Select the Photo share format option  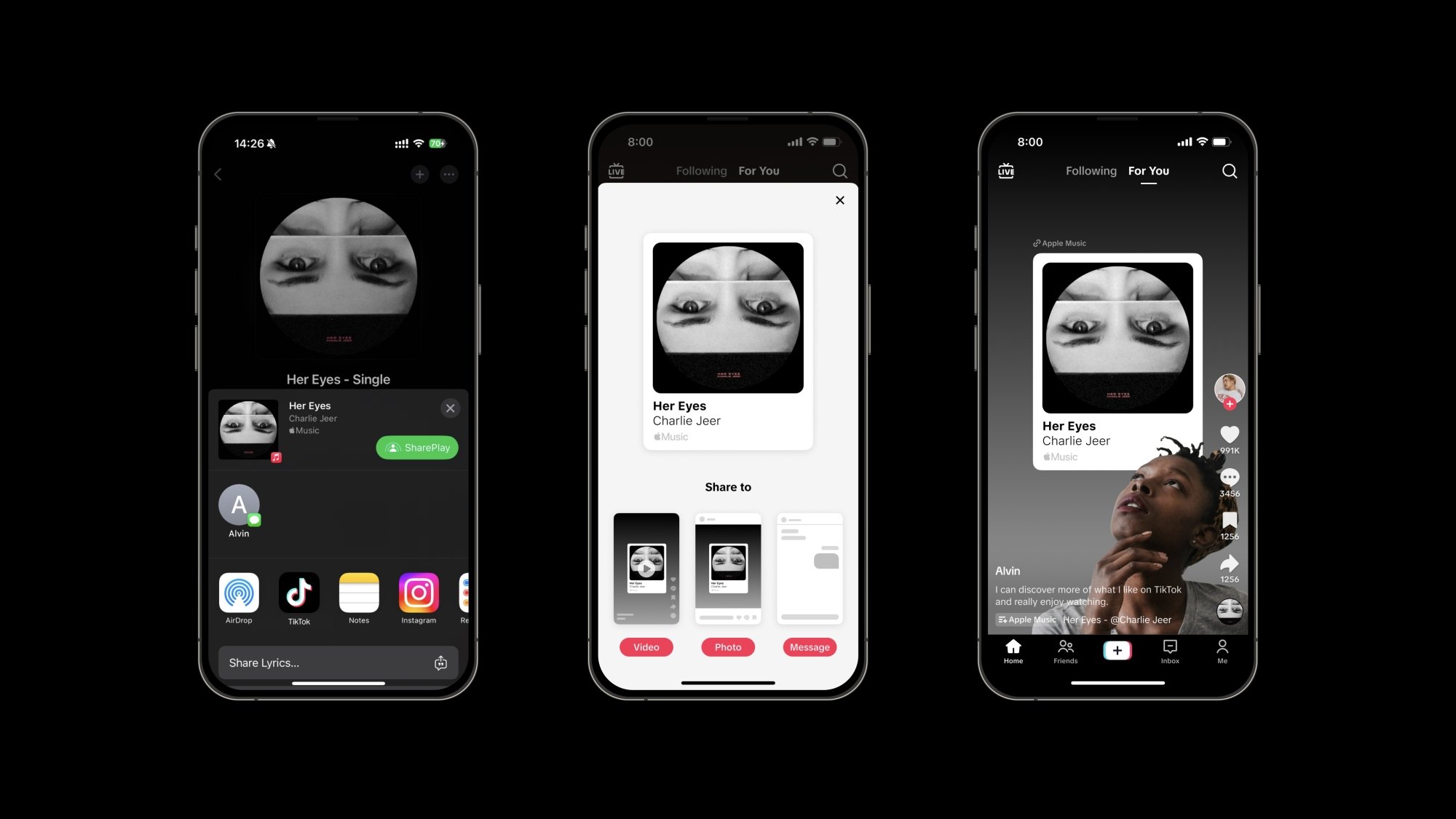point(727,647)
